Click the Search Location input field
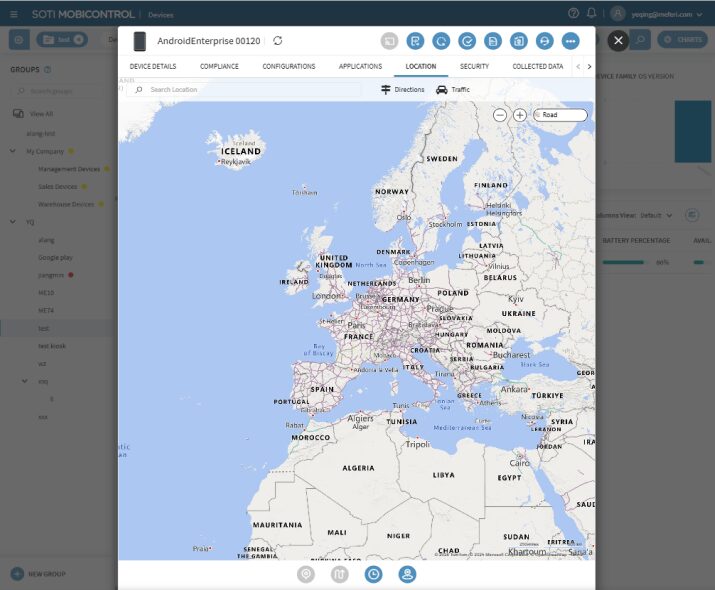The height and width of the screenshot is (590, 715). click(x=244, y=89)
